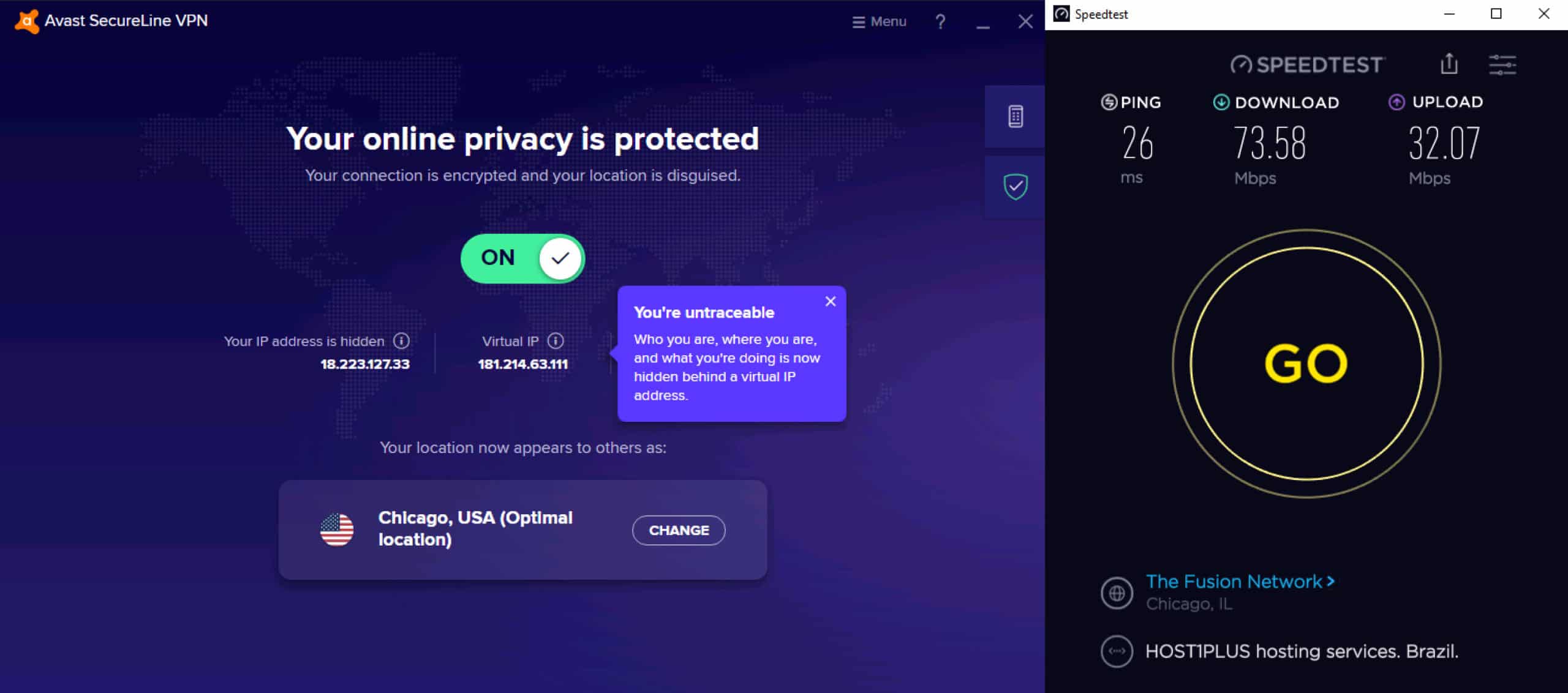Viewport: 1568px width, 693px height.
Task: Click the question mark help icon
Action: click(x=940, y=21)
